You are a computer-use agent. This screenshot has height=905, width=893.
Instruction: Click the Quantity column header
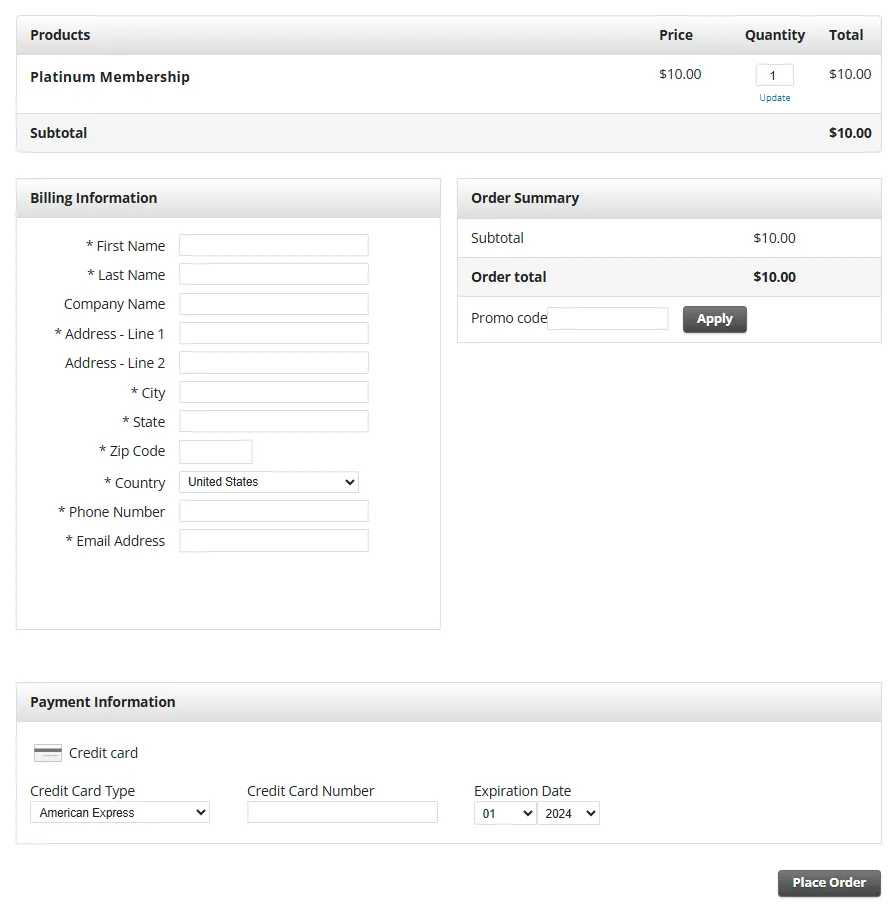tap(775, 35)
